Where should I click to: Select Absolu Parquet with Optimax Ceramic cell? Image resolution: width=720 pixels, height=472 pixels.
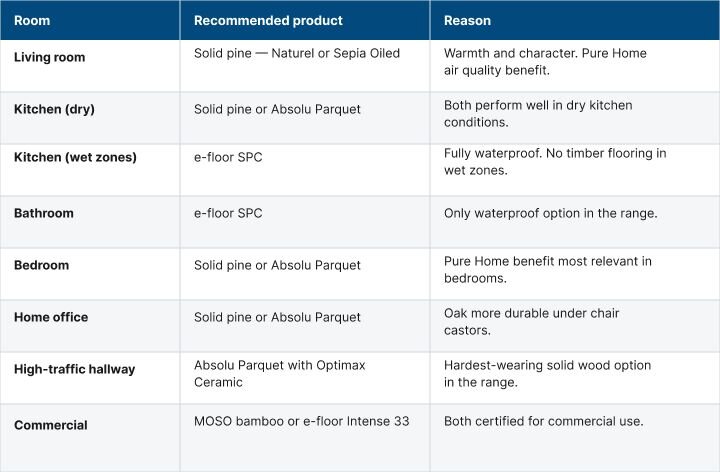click(x=279, y=373)
